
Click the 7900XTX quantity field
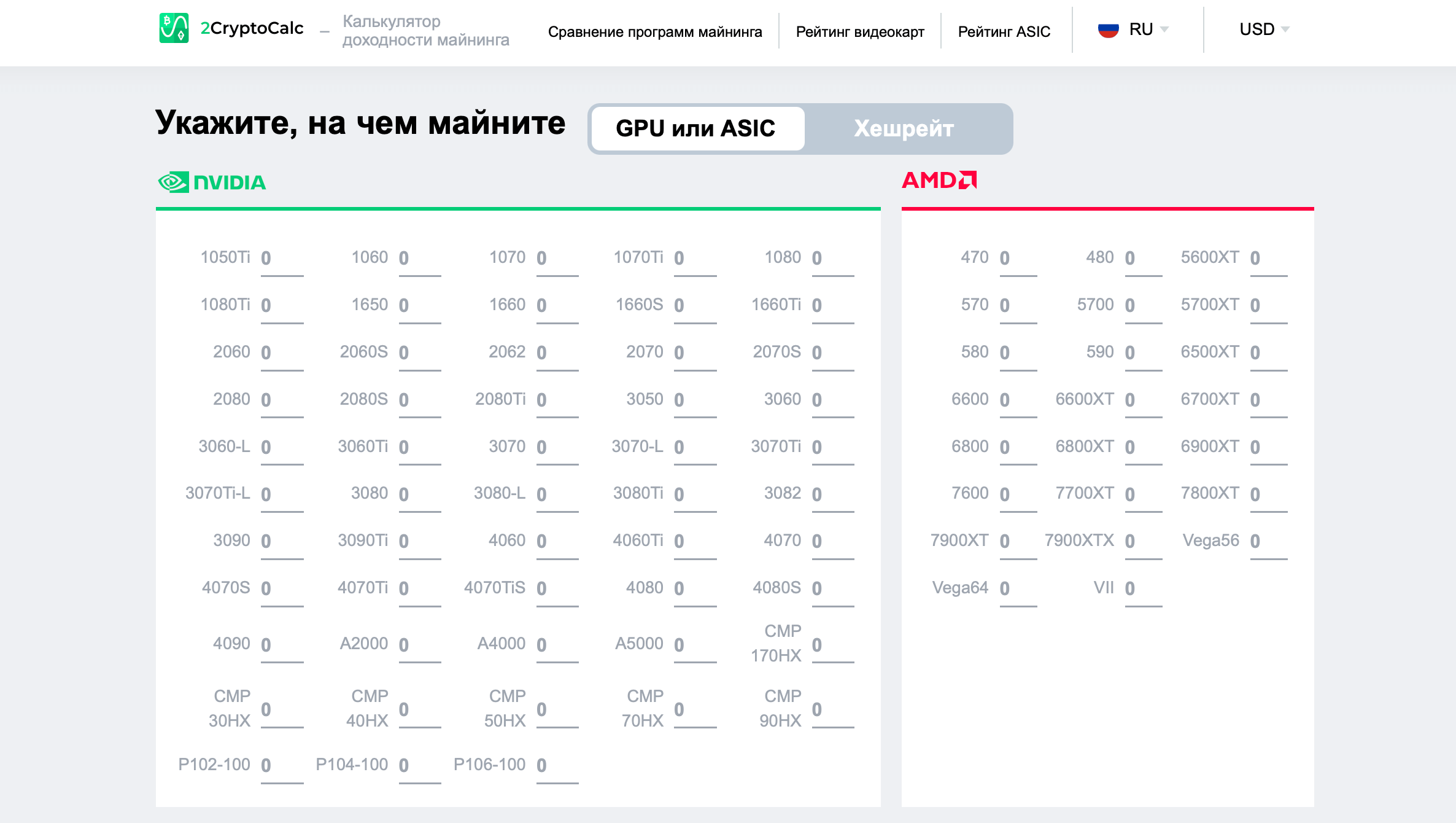(x=1144, y=542)
